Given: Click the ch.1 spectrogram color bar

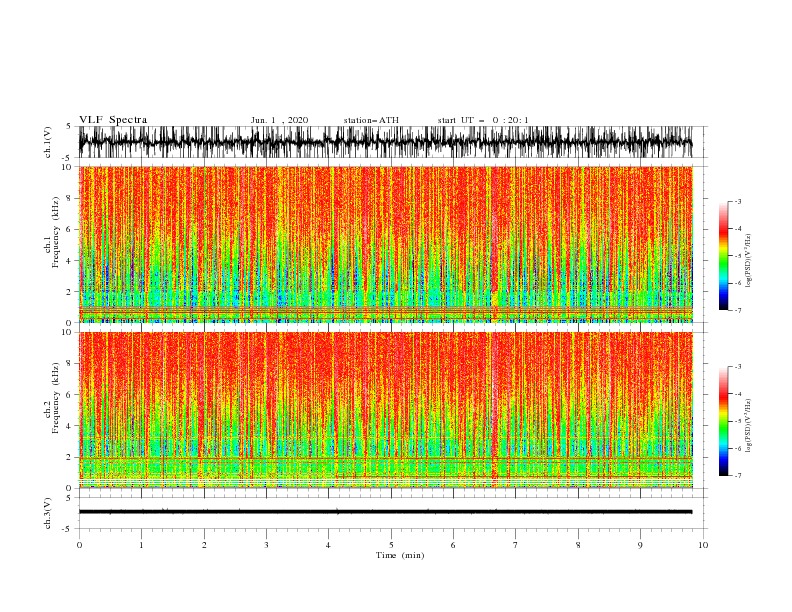Looking at the screenshot, I should click(x=723, y=256).
